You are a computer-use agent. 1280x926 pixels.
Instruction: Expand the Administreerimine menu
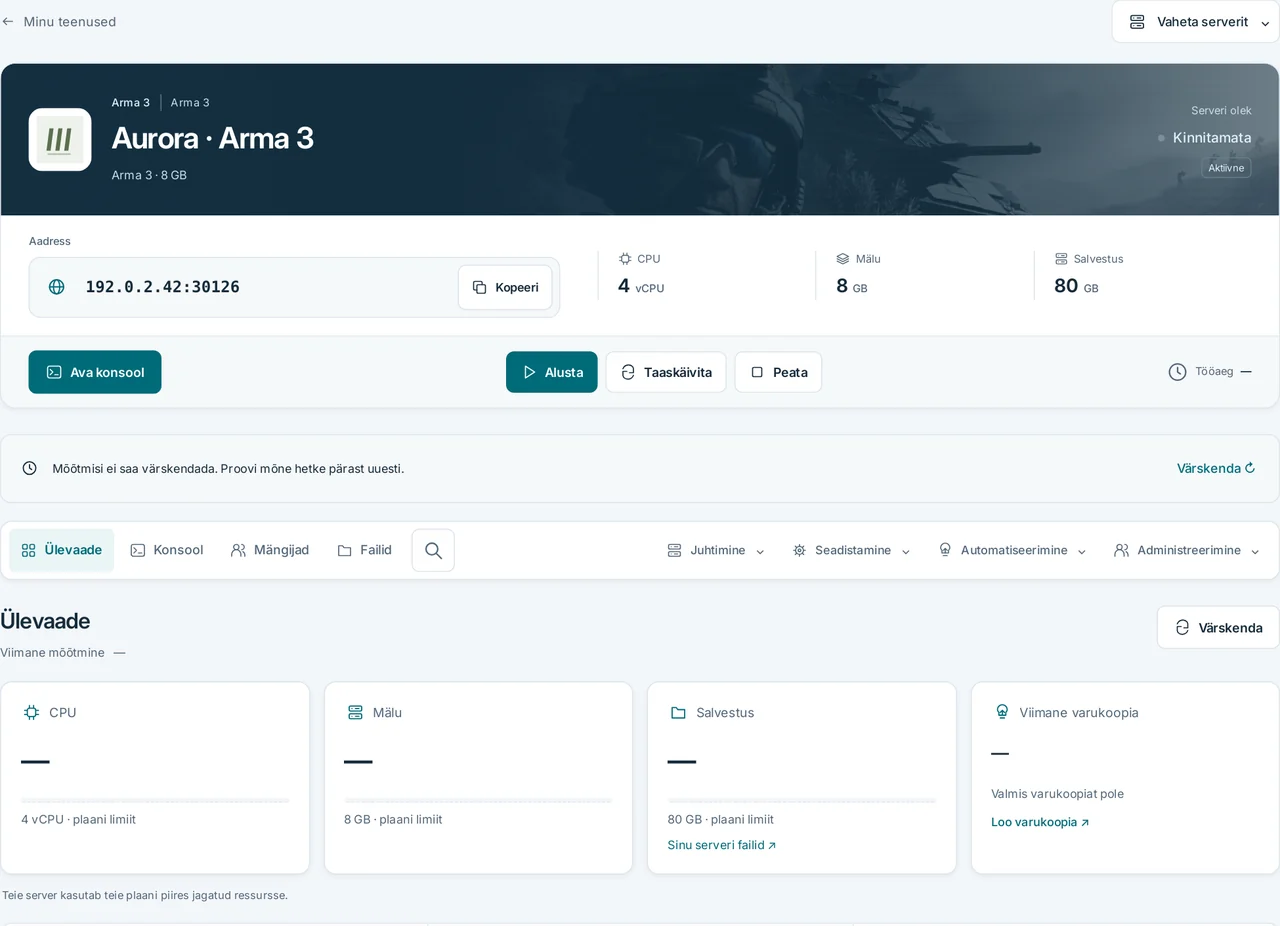point(1187,550)
